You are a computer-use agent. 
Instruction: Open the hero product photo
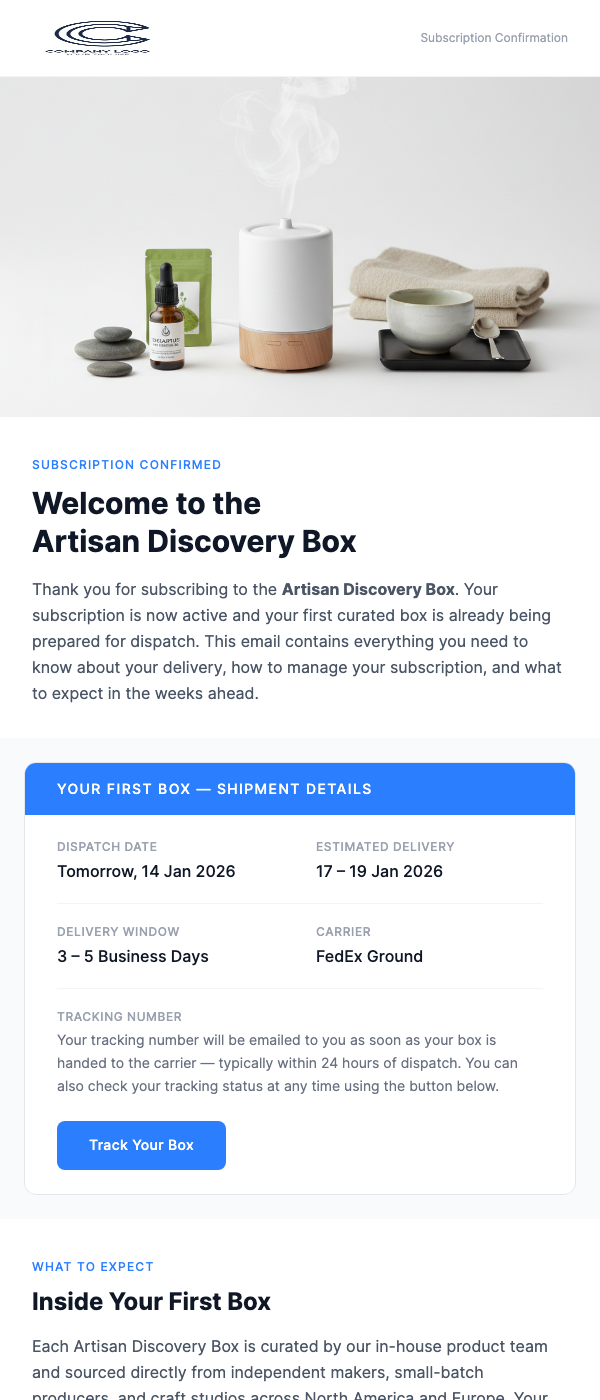300,250
